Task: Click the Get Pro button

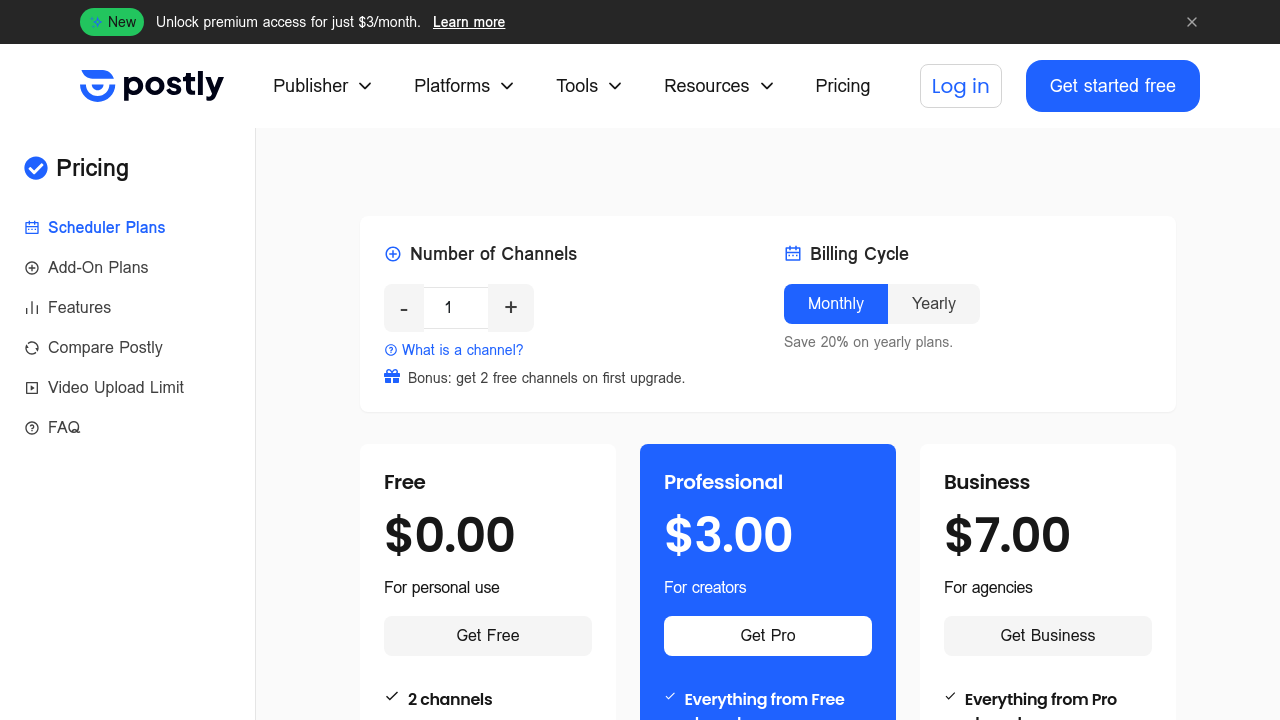Action: (x=768, y=636)
